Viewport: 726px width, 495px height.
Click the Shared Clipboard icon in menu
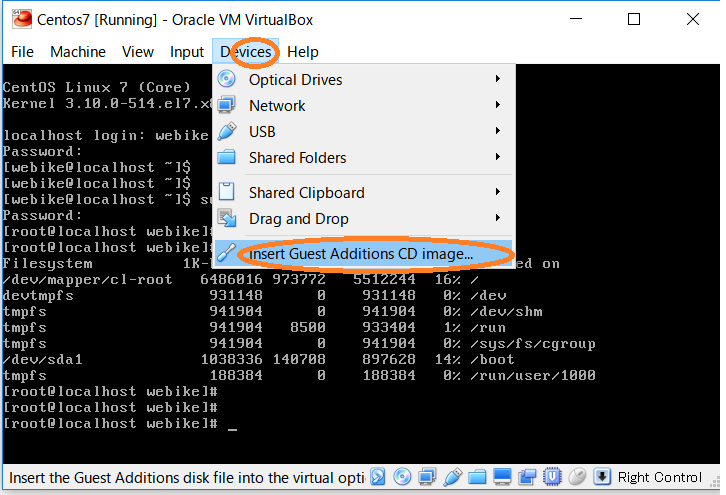tap(226, 191)
